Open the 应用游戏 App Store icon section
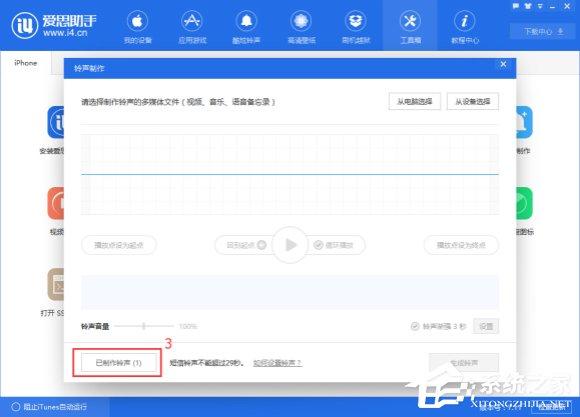The image size is (580, 417). (192, 27)
